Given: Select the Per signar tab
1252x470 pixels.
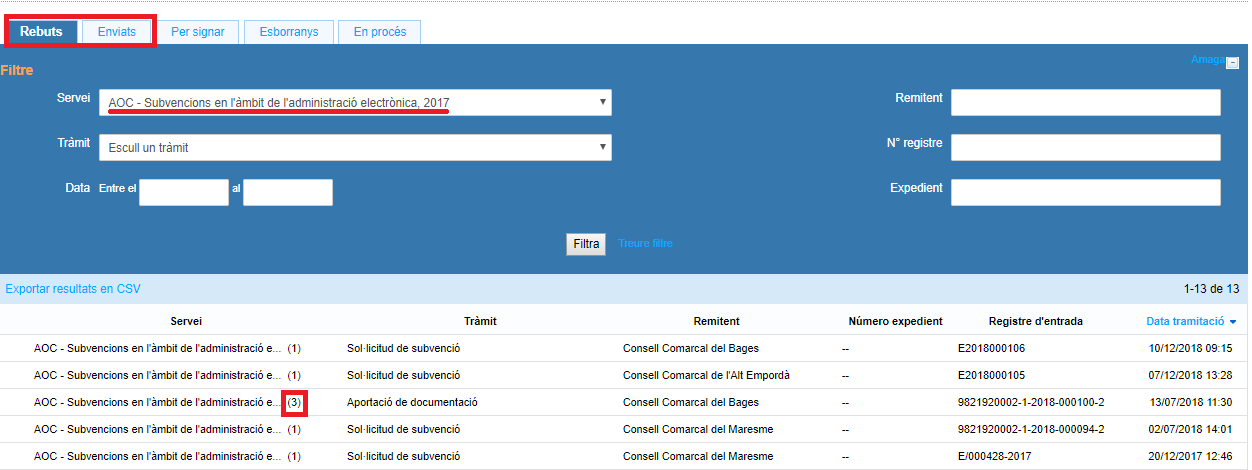Looking at the screenshot, I should click(197, 32).
